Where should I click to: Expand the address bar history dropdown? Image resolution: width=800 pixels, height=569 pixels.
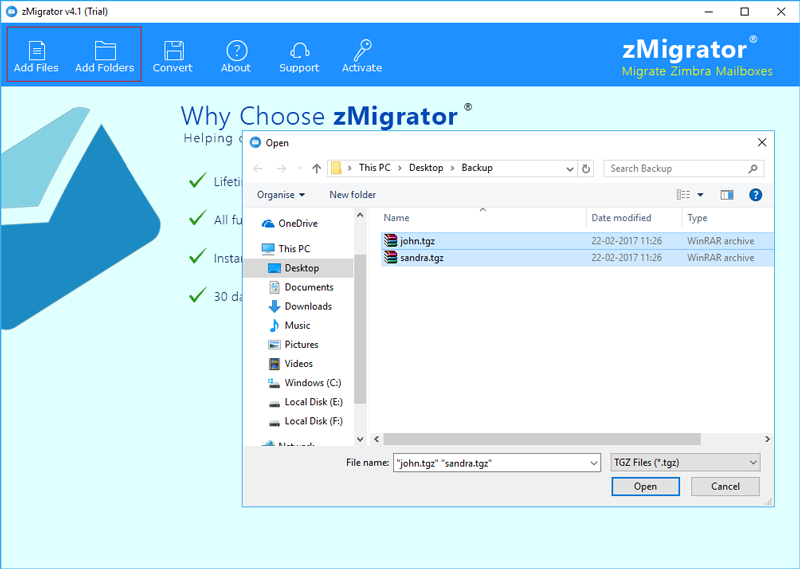(x=570, y=169)
